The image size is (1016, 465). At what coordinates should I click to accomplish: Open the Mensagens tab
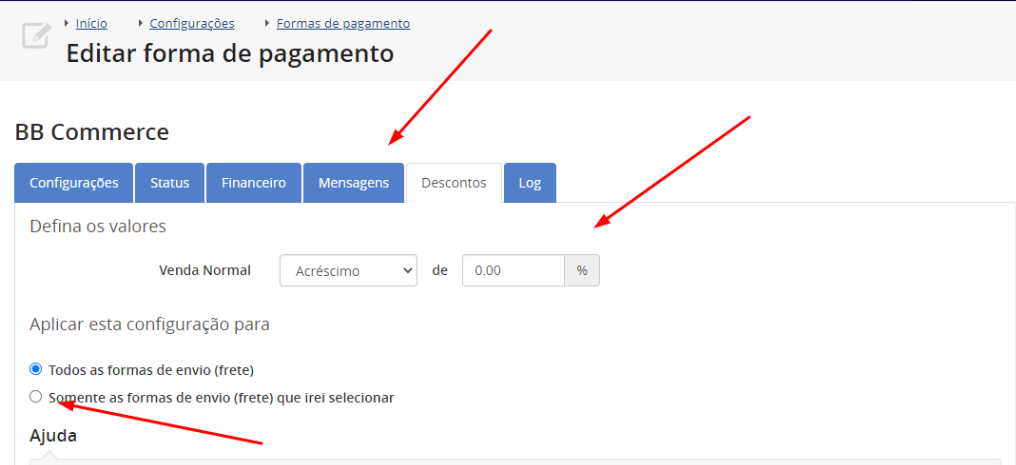click(354, 183)
